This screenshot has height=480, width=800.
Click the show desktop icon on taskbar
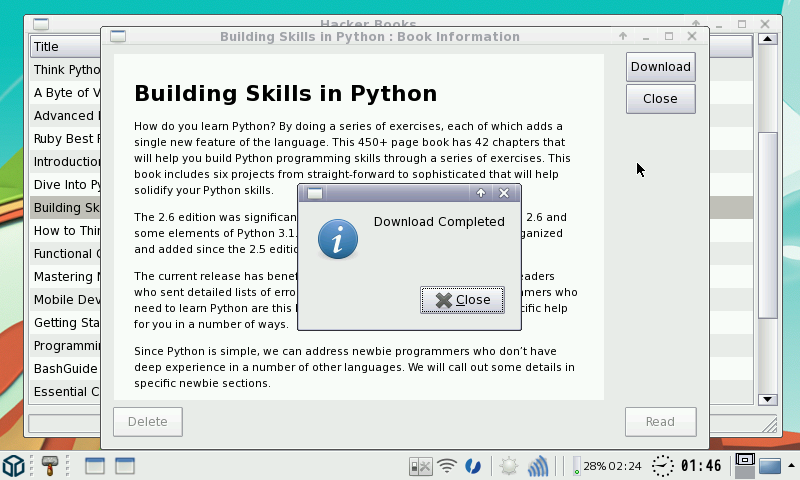click(x=769, y=466)
